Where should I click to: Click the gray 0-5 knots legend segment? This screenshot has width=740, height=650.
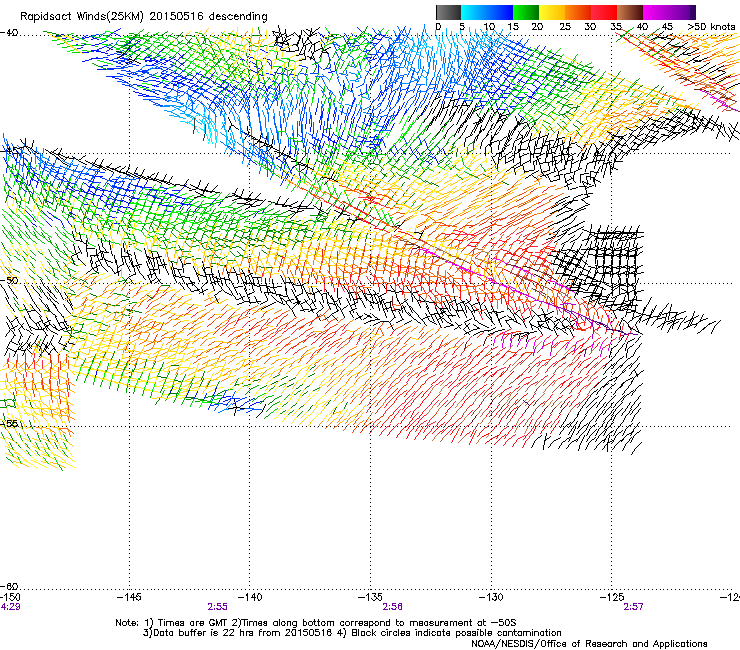(x=448, y=12)
